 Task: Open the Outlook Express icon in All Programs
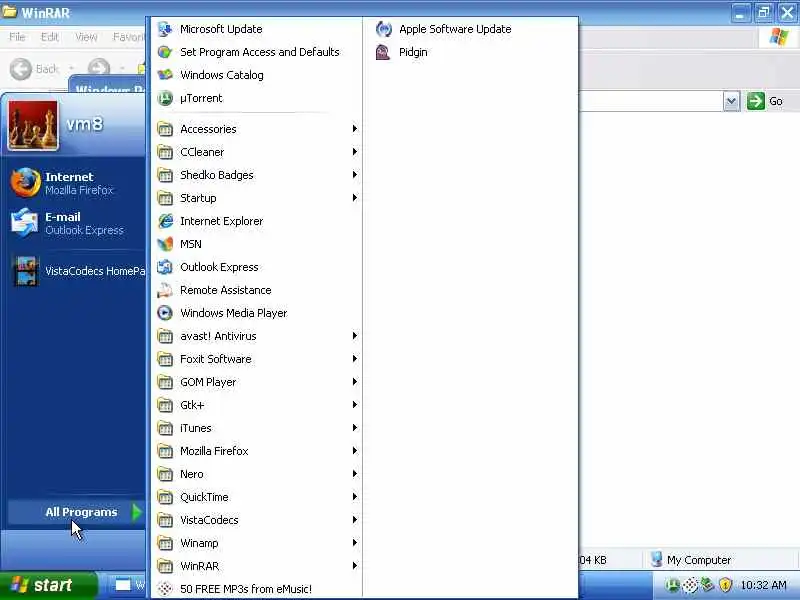coord(165,267)
